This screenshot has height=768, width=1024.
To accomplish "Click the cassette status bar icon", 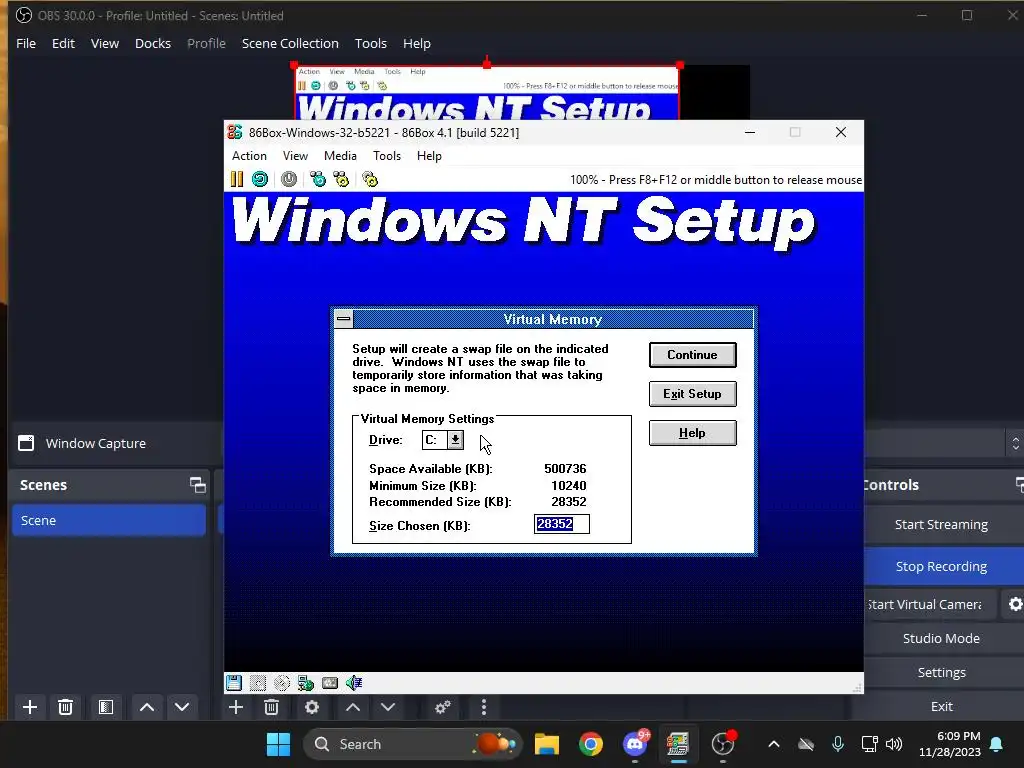I will pos(330,683).
